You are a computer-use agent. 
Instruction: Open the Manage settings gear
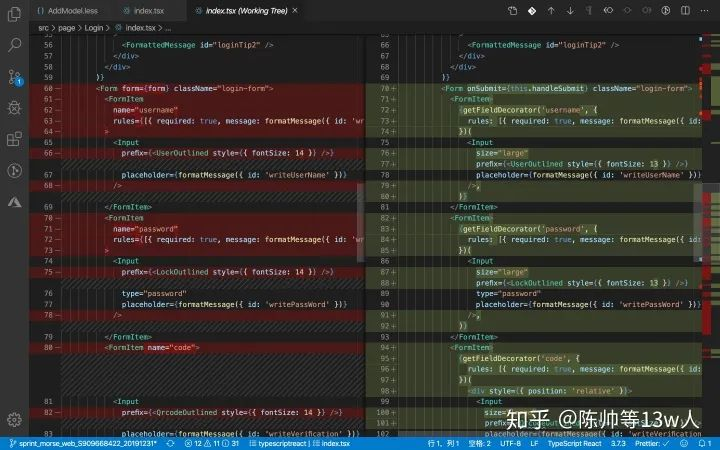14,419
